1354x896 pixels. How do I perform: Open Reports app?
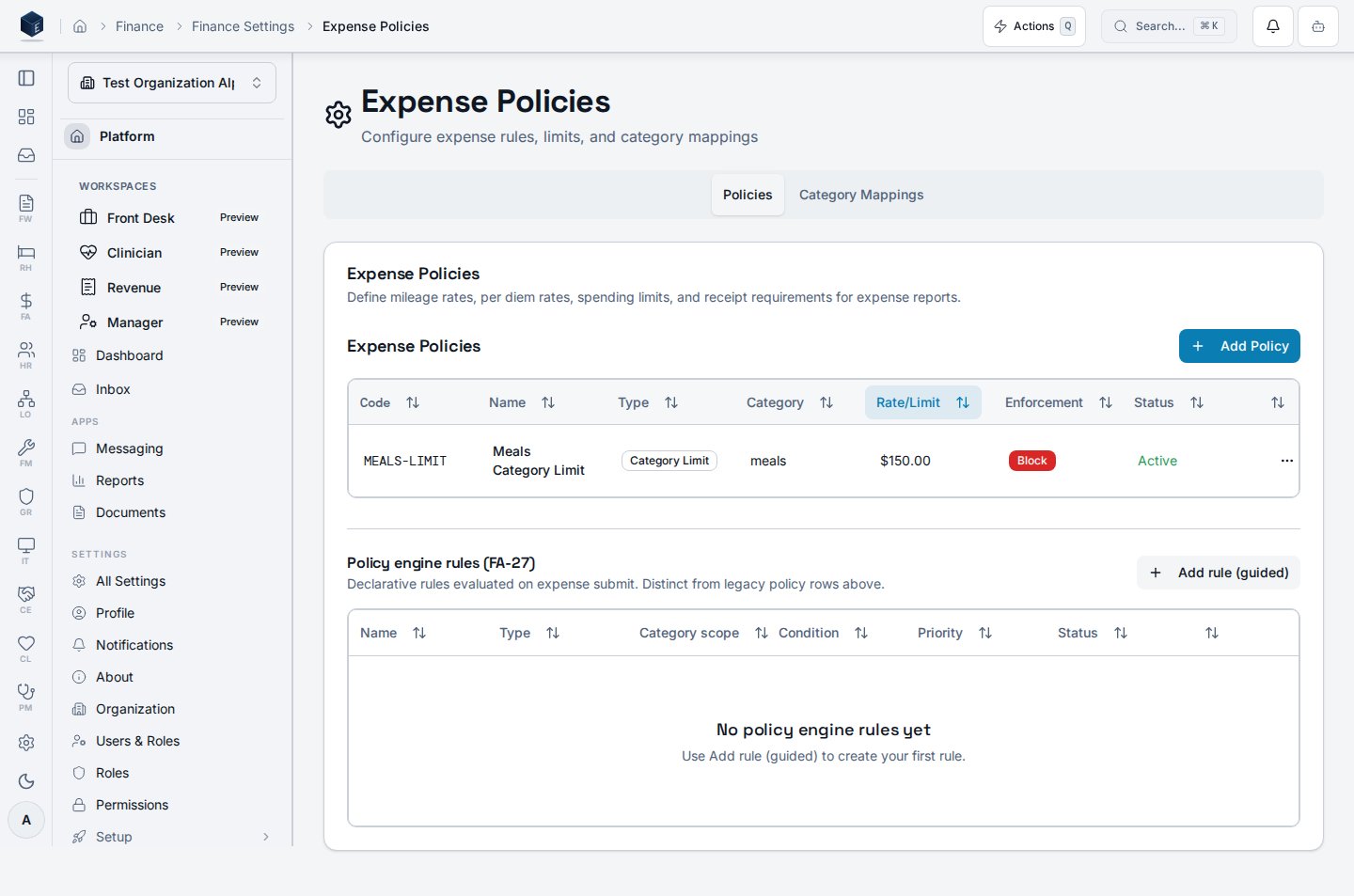172,480
